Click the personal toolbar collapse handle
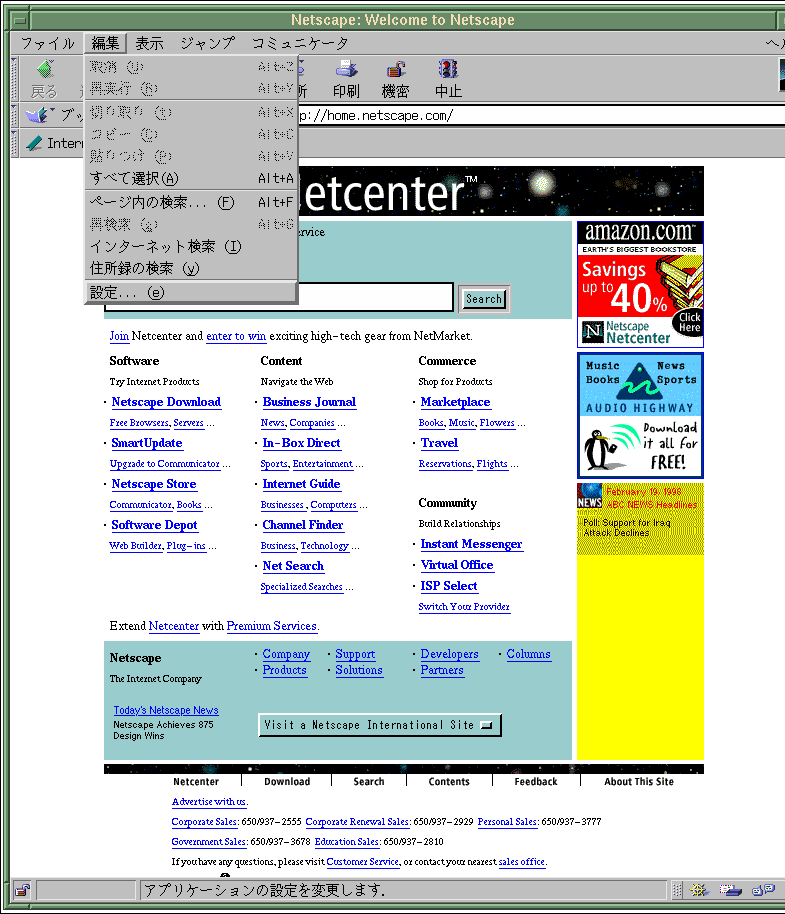Screen dimensions: 785x914 pos(15,143)
